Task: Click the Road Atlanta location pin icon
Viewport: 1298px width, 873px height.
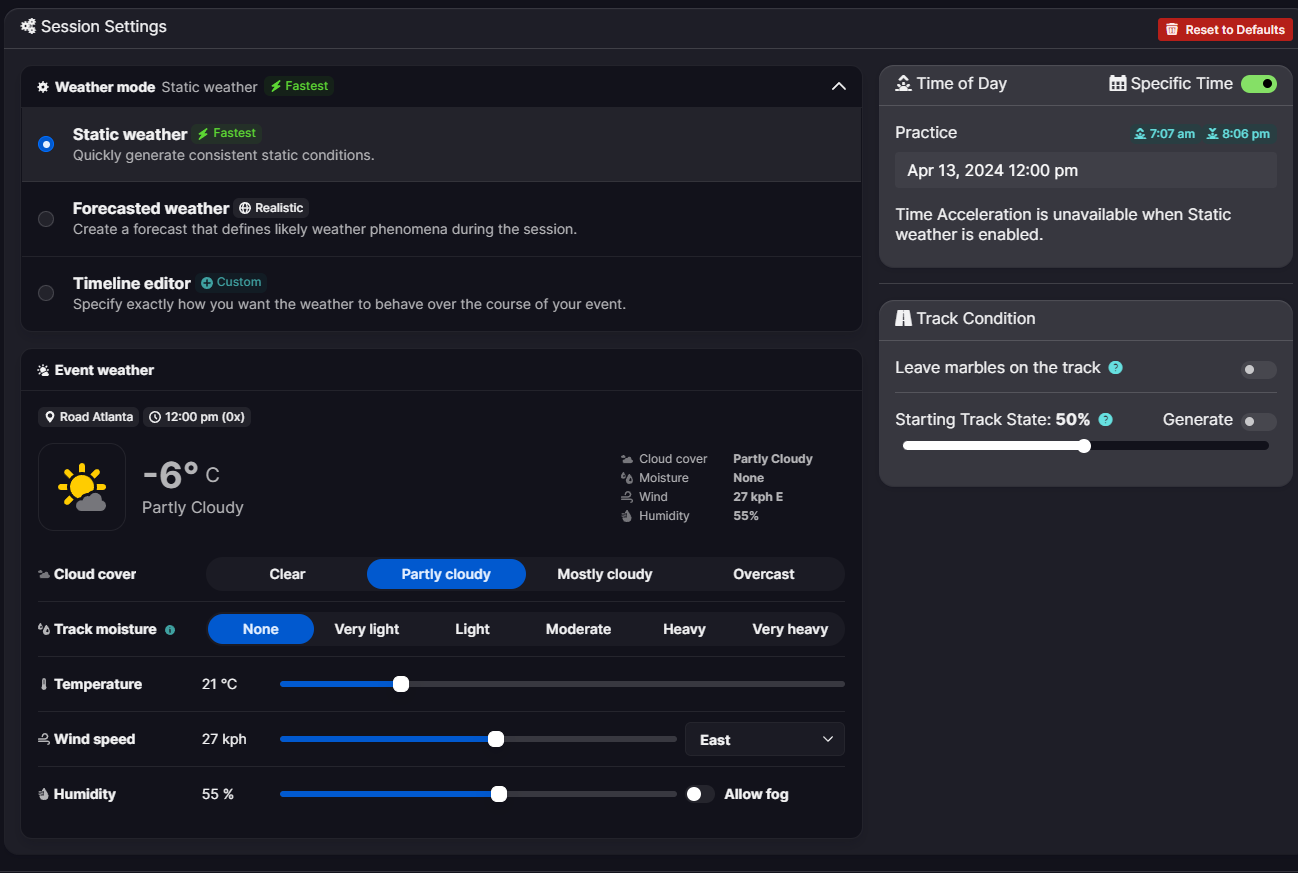Action: point(50,417)
